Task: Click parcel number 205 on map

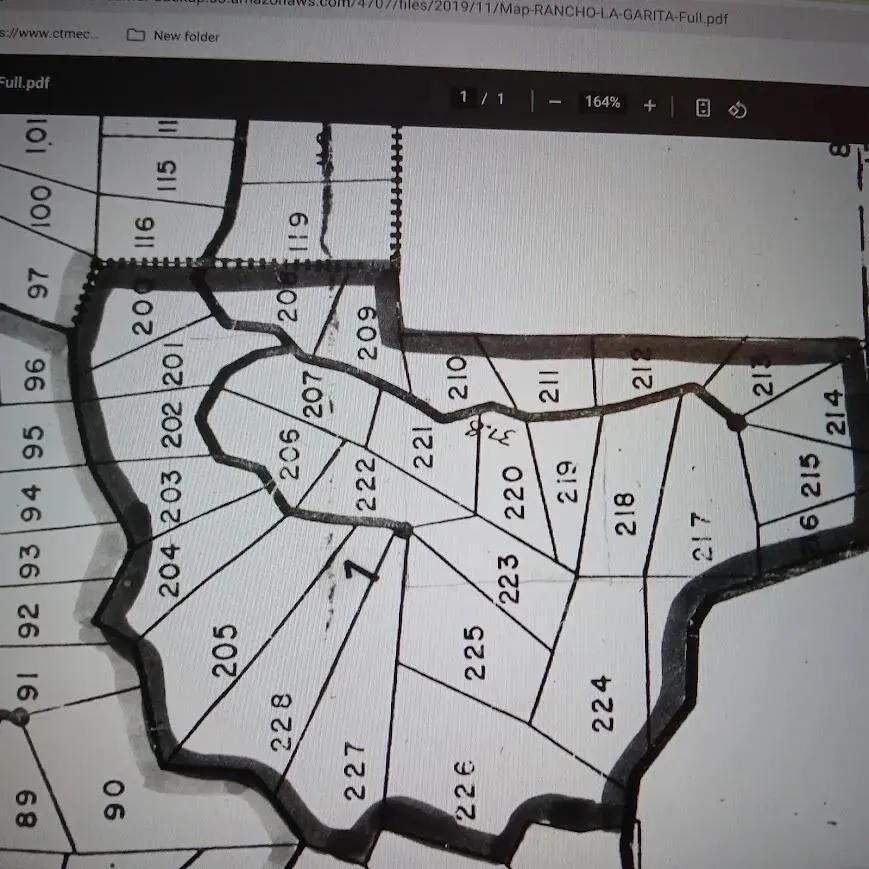Action: click(x=225, y=651)
